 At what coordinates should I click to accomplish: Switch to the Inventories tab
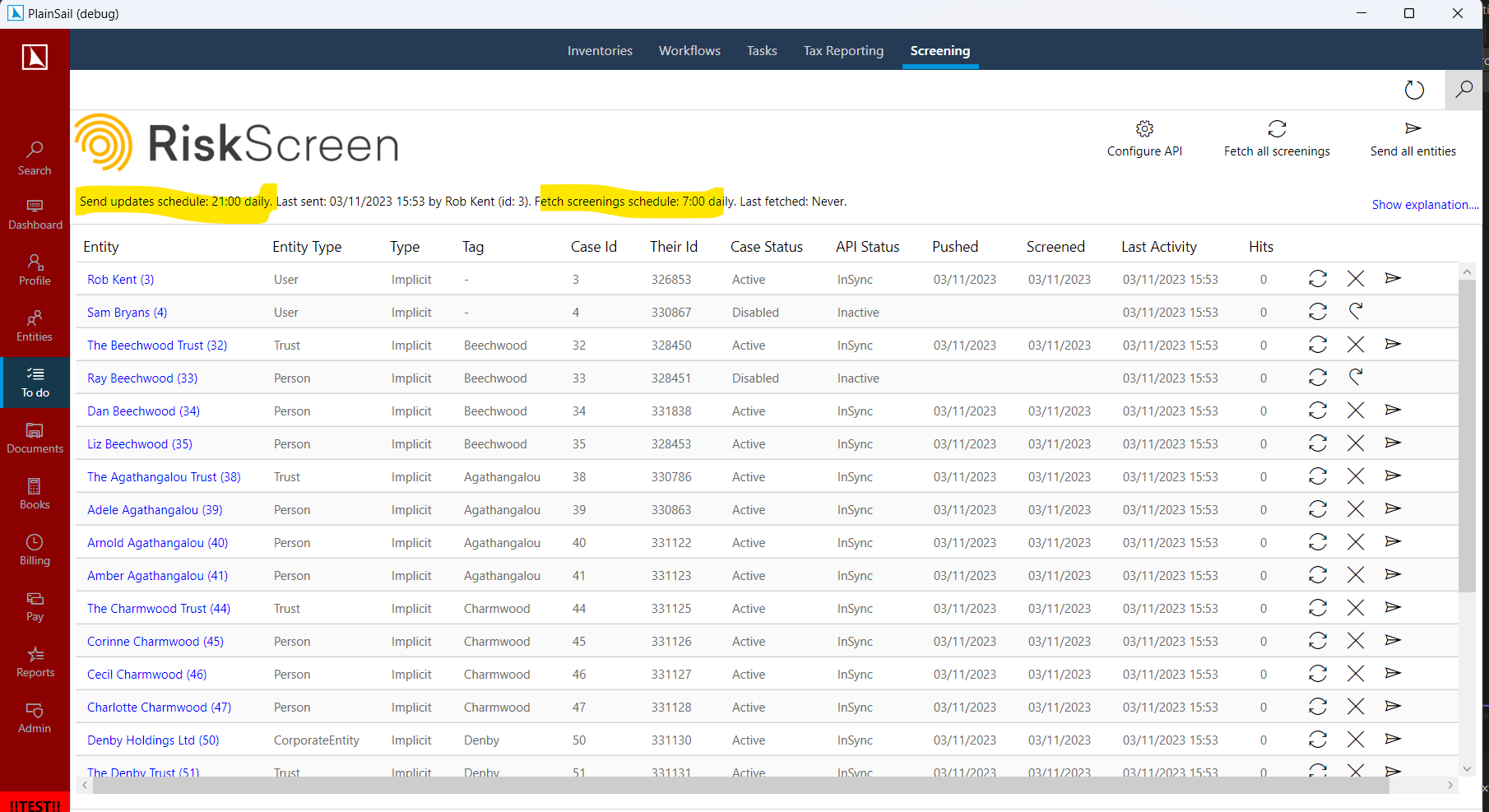(x=600, y=51)
